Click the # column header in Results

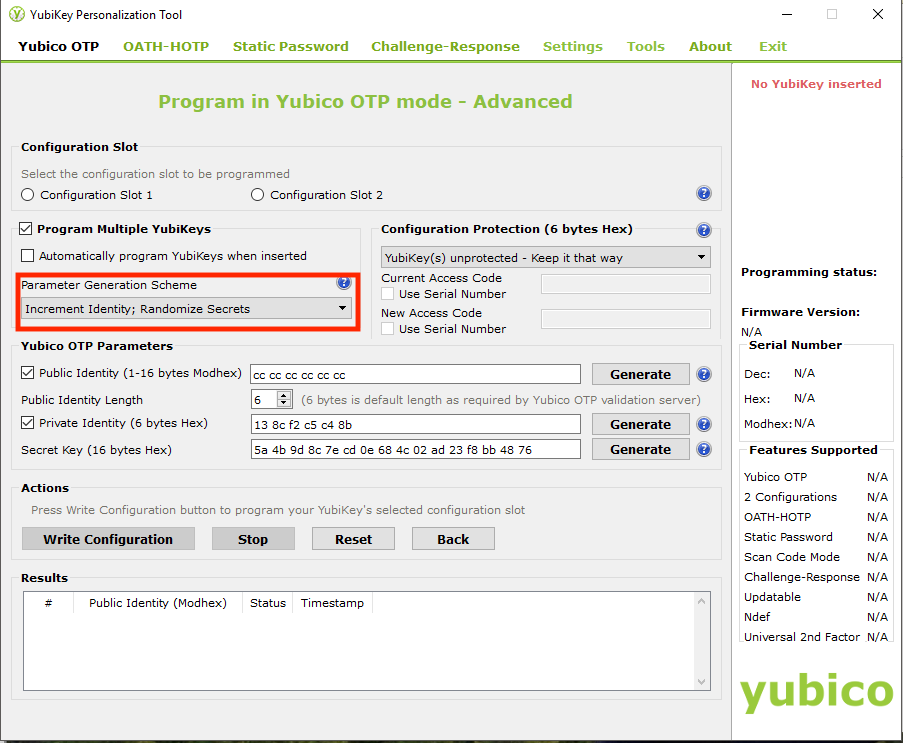[x=48, y=603]
